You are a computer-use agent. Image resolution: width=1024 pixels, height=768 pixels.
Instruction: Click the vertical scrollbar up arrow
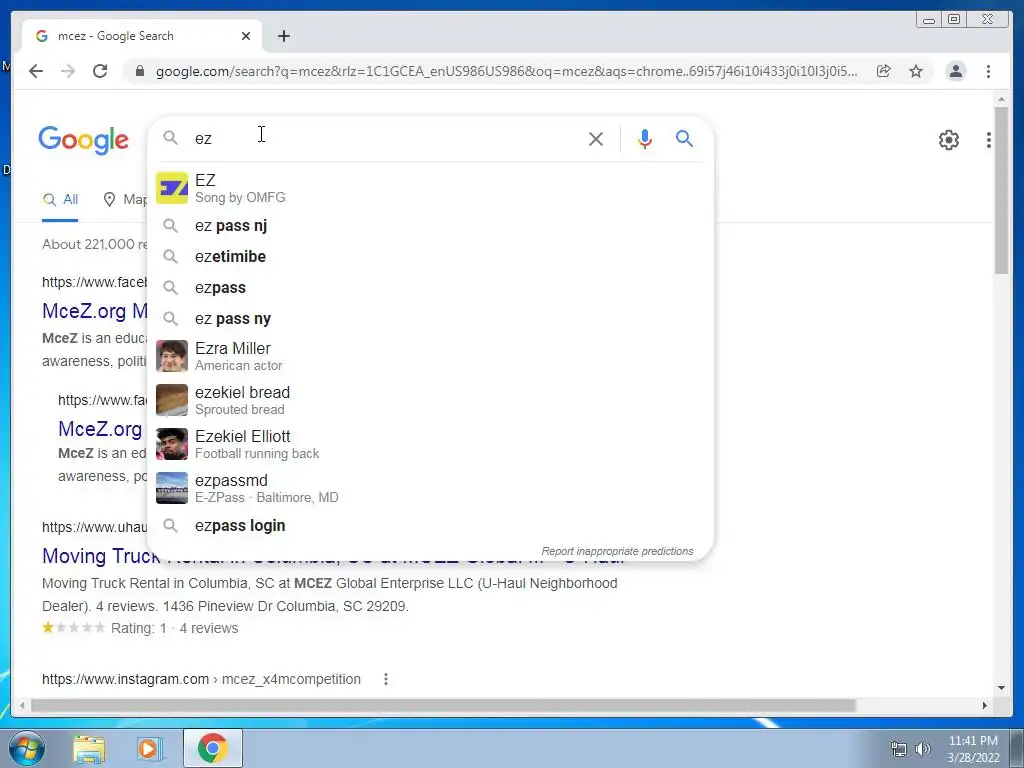[x=1001, y=99]
